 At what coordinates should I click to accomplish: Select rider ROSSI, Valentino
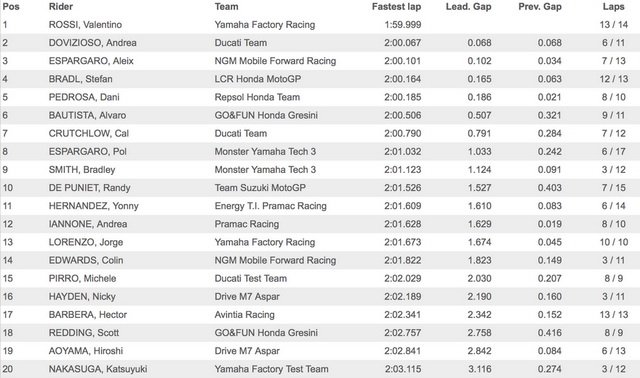pos(85,24)
